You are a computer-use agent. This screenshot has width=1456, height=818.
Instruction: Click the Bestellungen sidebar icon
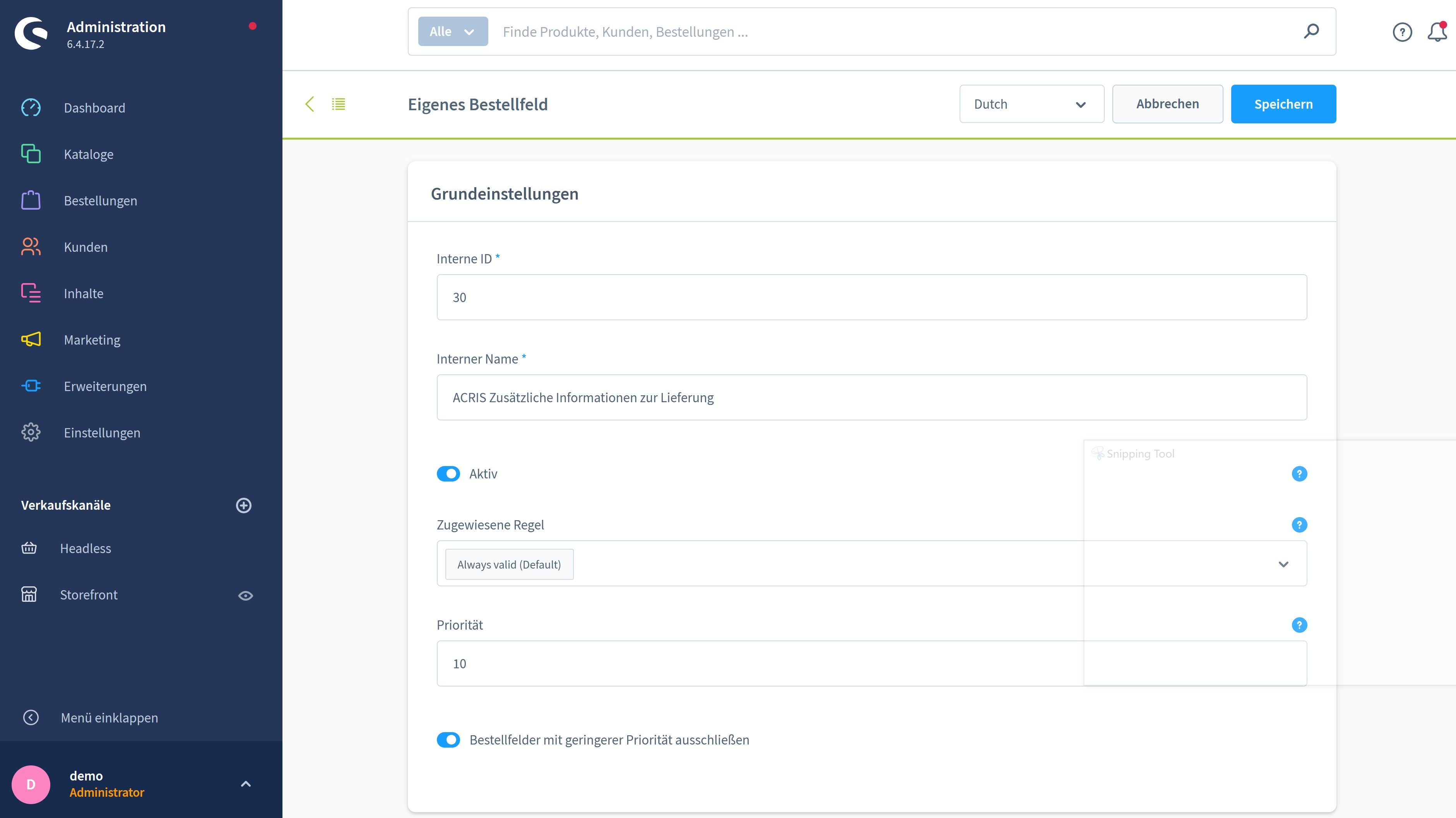31,200
